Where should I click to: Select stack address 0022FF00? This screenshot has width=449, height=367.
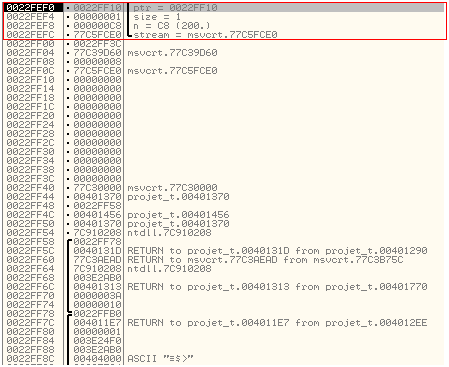pos(30,44)
